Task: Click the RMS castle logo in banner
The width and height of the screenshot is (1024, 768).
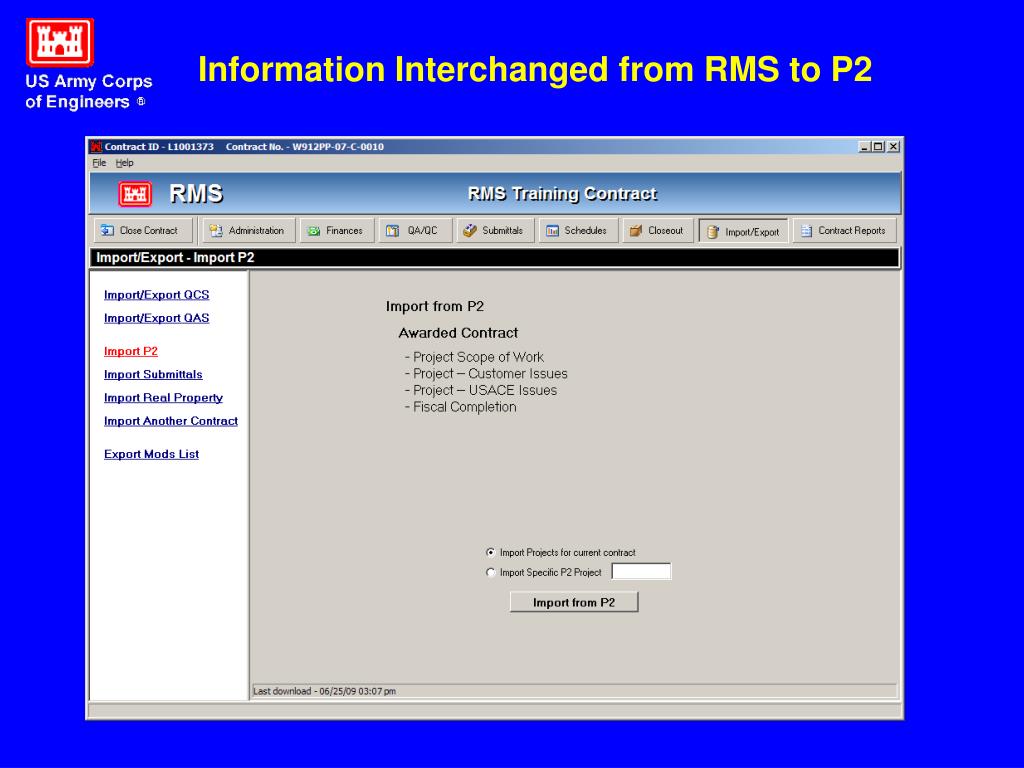Action: click(135, 194)
